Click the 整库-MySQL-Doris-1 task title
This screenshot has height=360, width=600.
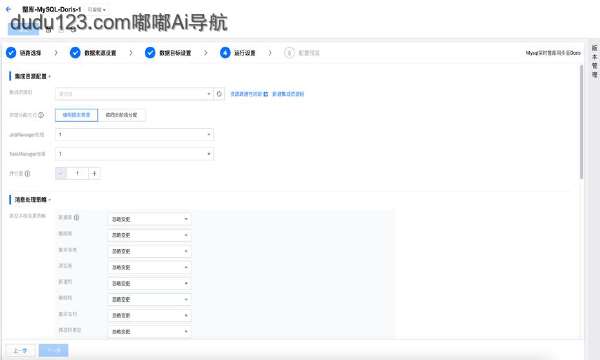tap(52, 9)
